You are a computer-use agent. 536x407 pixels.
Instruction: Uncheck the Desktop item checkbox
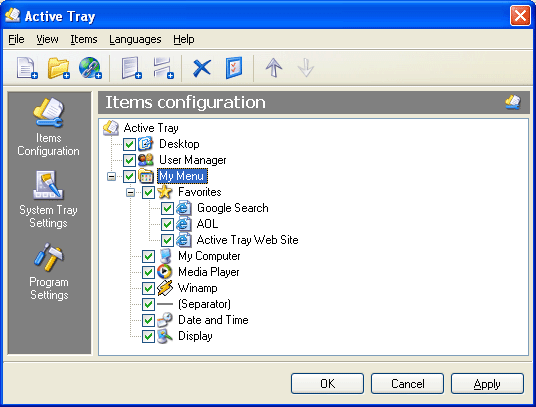(129, 144)
